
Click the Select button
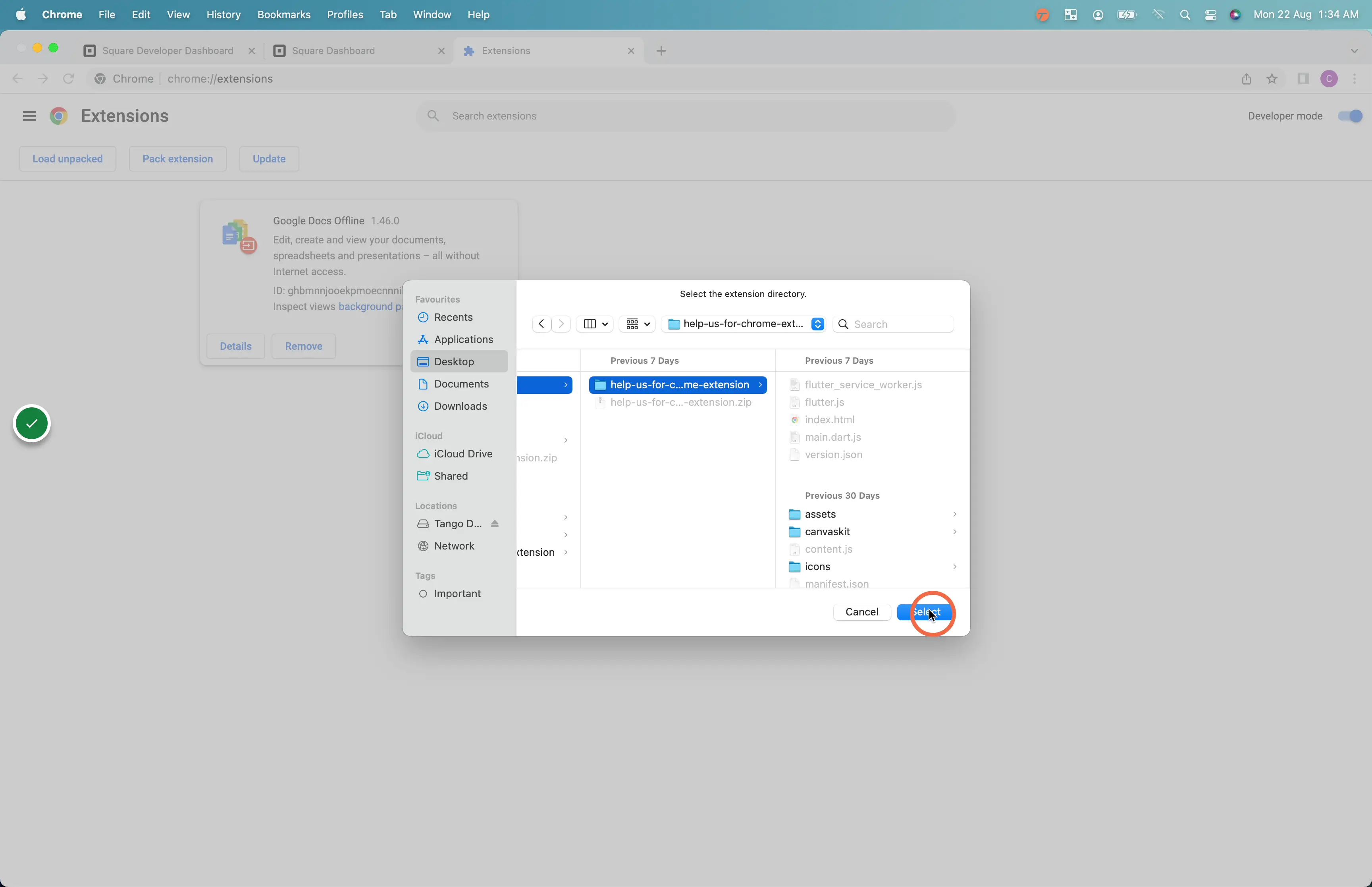point(925,612)
